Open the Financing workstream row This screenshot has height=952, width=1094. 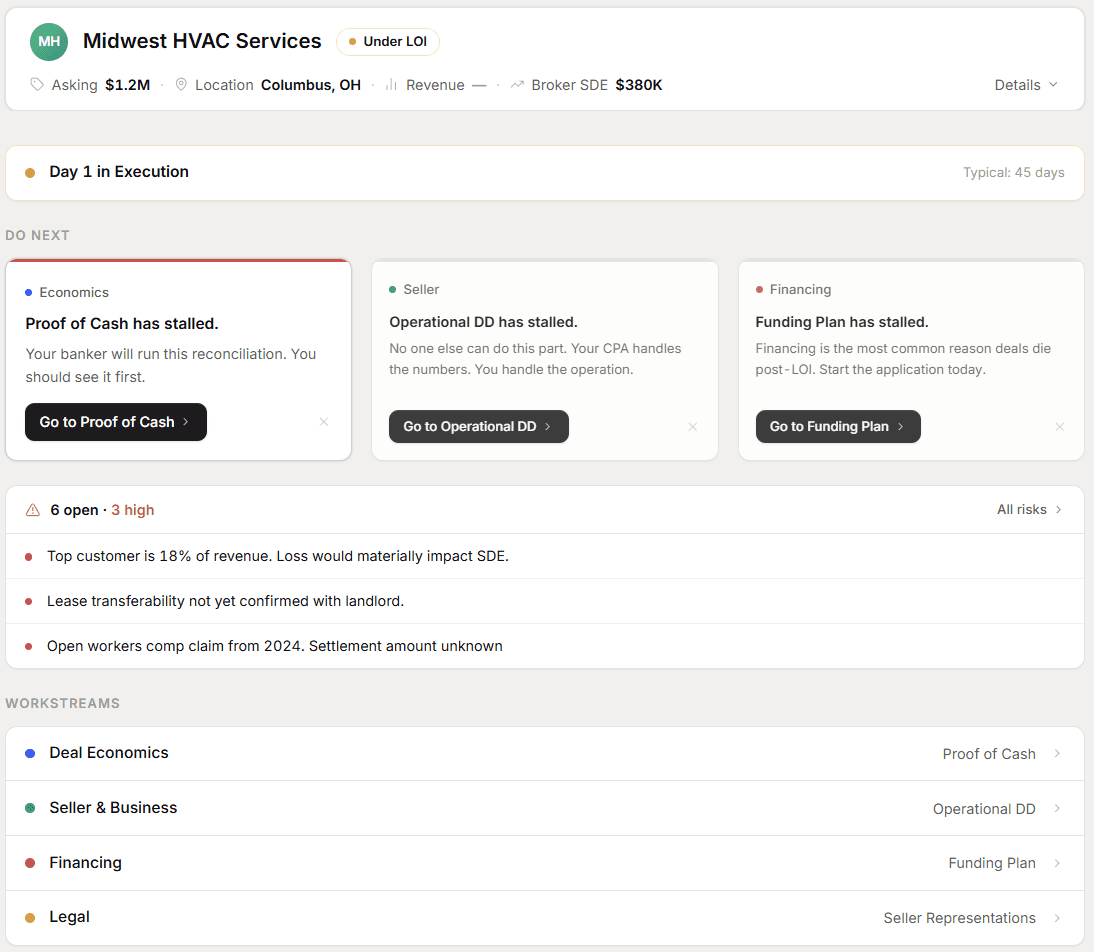[x=545, y=863]
